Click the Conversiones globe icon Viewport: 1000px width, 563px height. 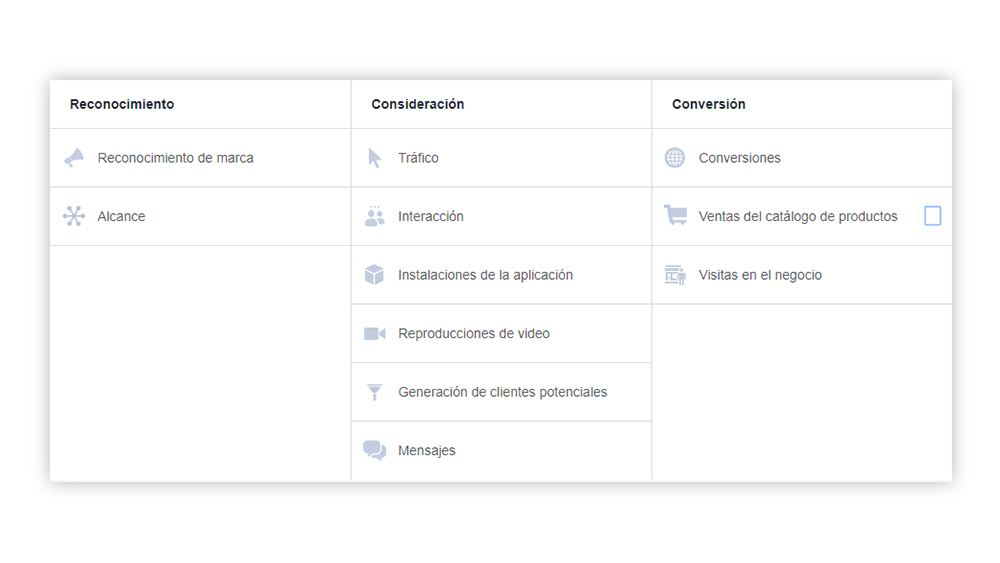(x=675, y=157)
